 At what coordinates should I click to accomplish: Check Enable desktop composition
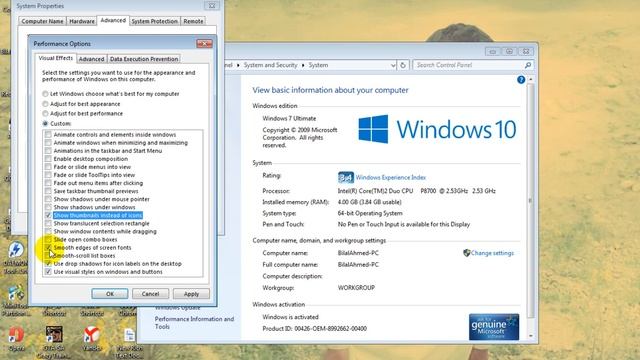coord(48,159)
